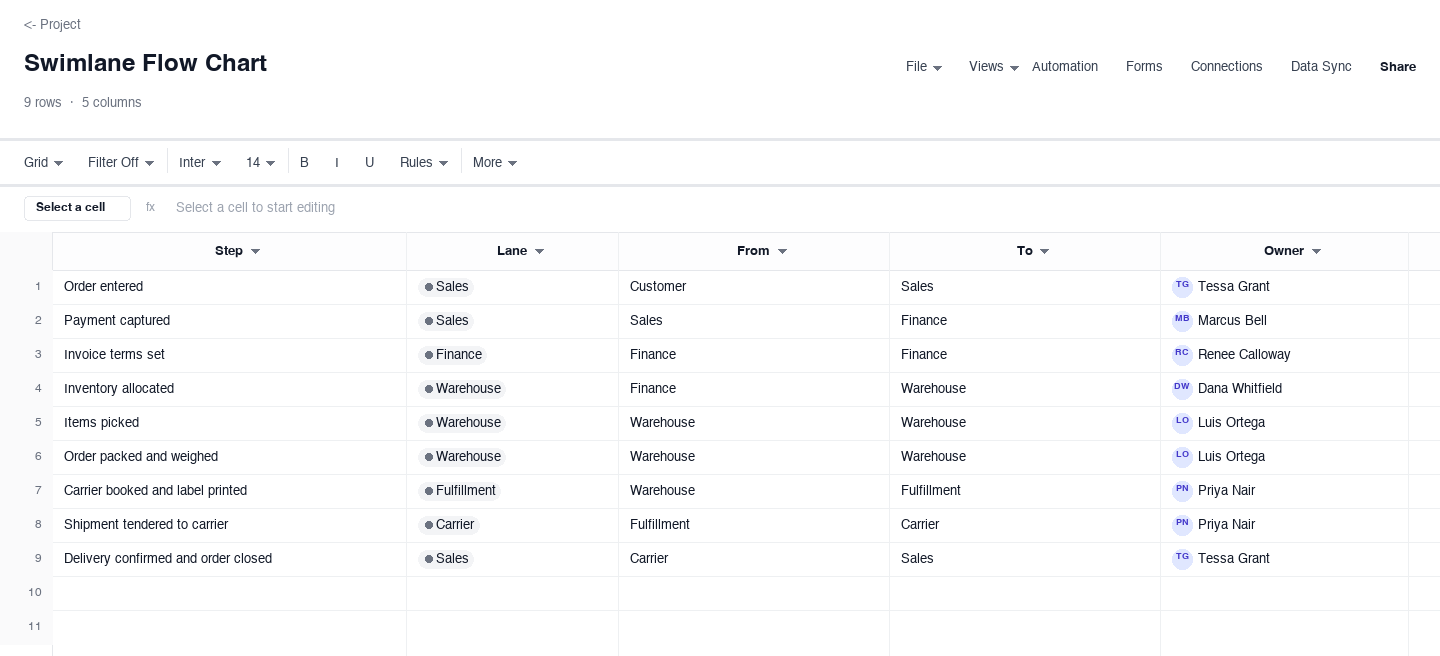The image size is (1440, 656).
Task: Click Tessa Grant avatar in Order entered row
Action: [x=1182, y=287]
